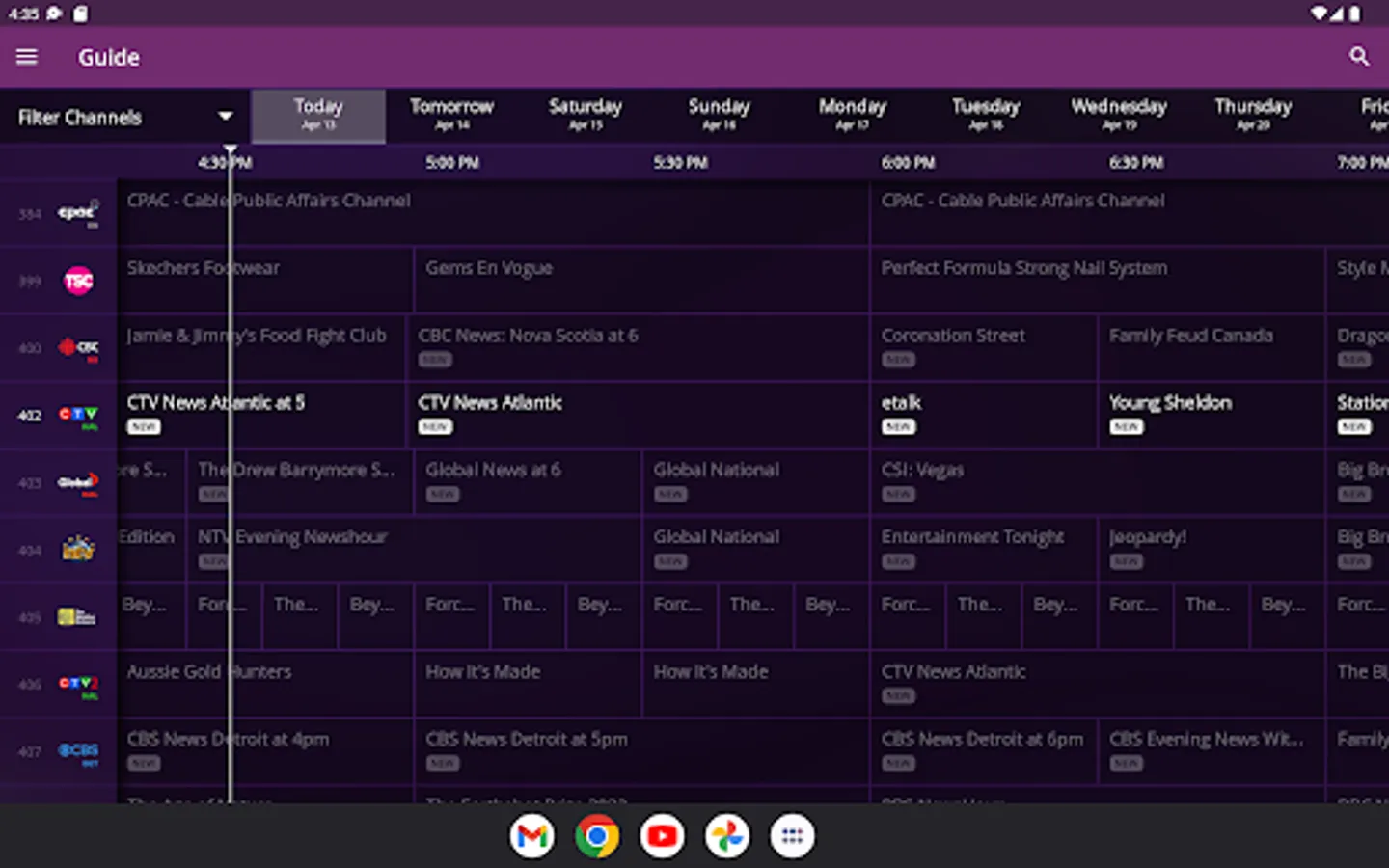Click the 6:00 PM time label
The width and height of the screenshot is (1389, 868).
point(908,163)
